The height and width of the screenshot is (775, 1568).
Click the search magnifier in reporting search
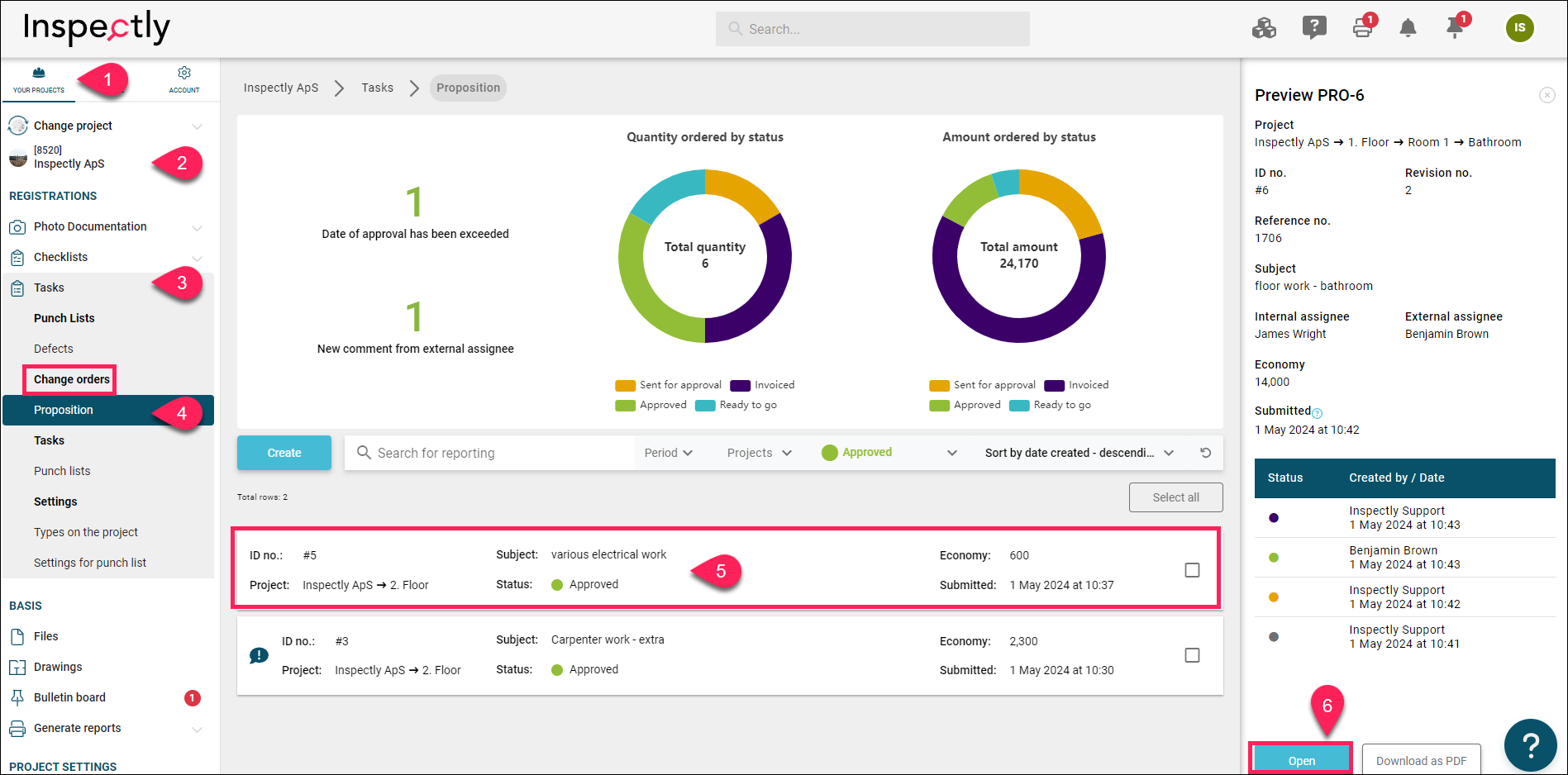point(364,453)
